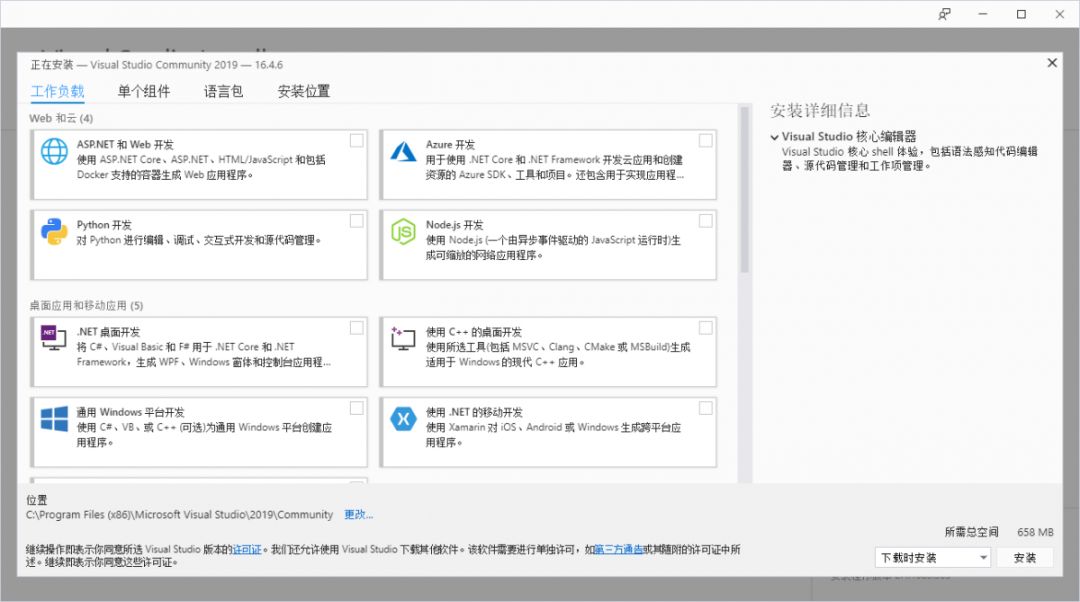Click the Azure development logo icon

403,151
